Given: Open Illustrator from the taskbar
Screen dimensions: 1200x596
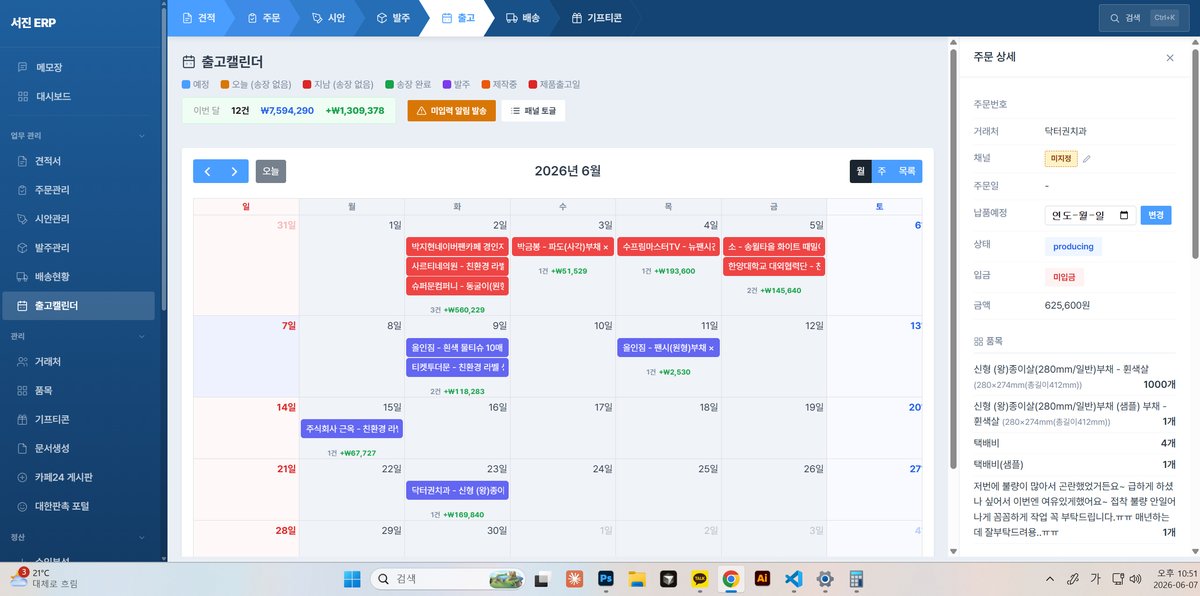Looking at the screenshot, I should coord(762,578).
